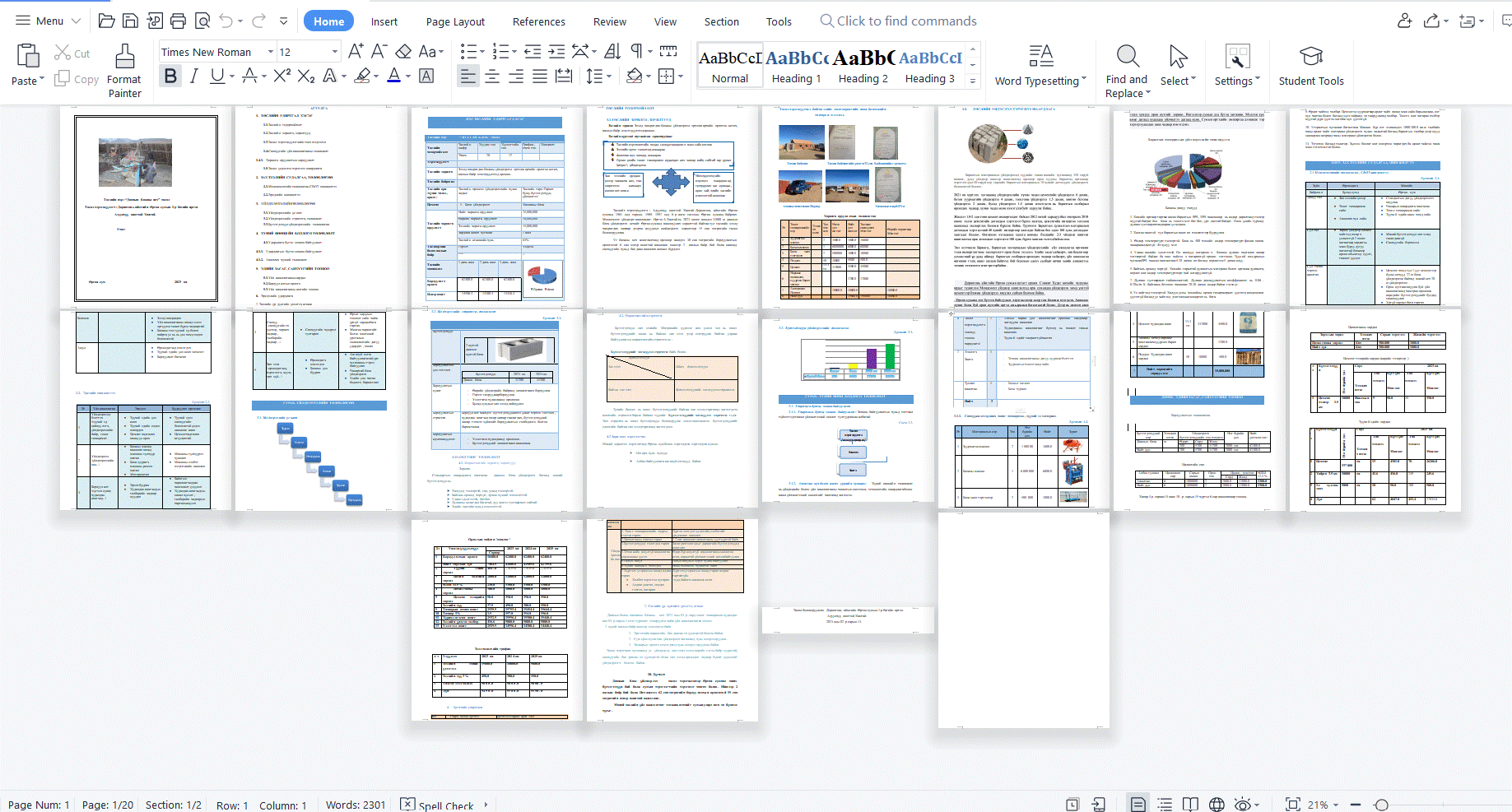Viewport: 1512px width, 812px height.
Task: Switch to the References tab
Action: pyautogui.click(x=539, y=21)
